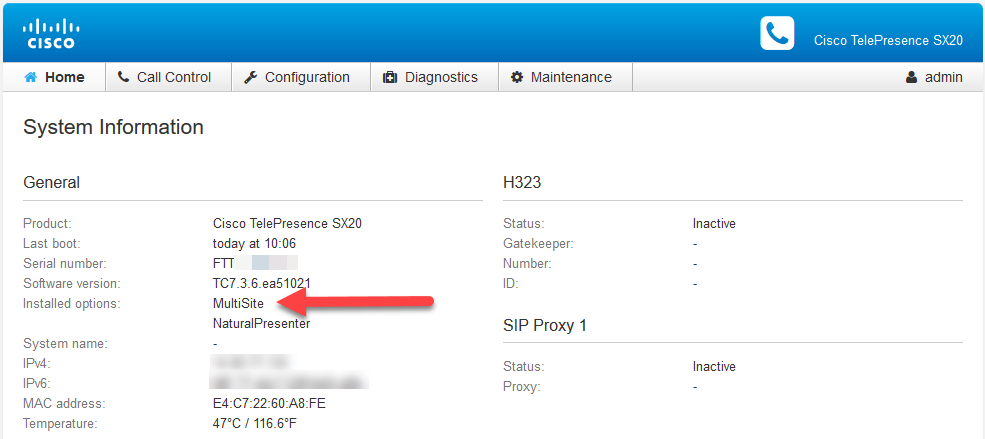Click the Cisco logo in the header
The image size is (985, 439).
click(51, 34)
